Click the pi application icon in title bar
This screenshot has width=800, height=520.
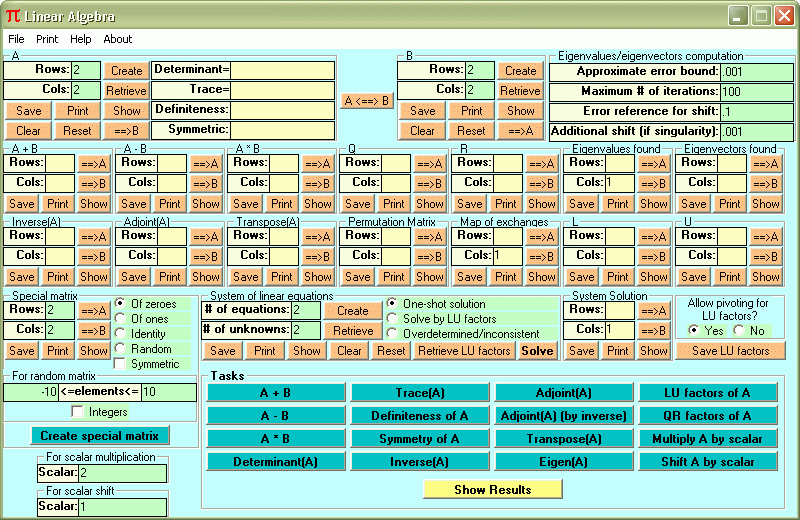tap(12, 16)
